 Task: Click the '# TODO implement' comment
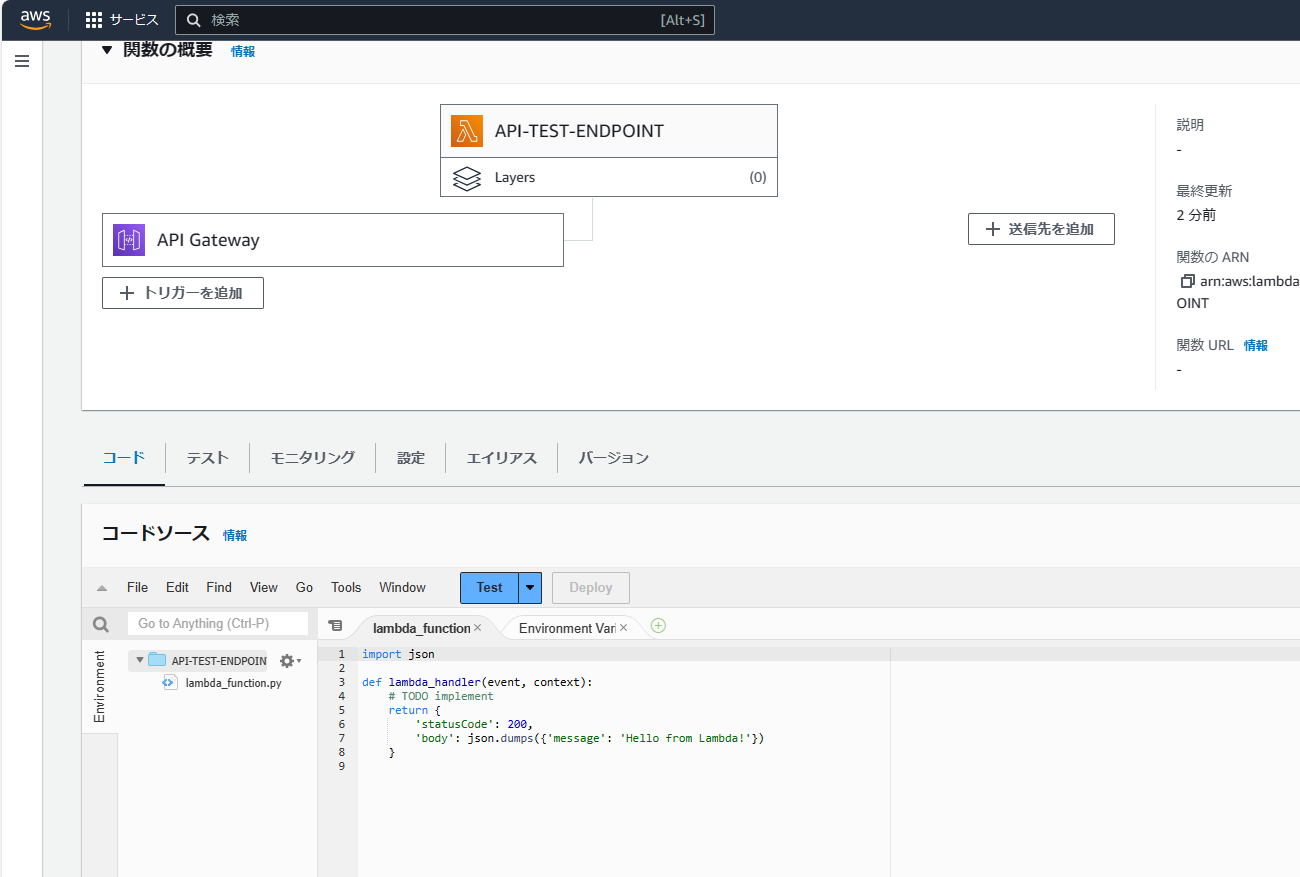coord(441,696)
